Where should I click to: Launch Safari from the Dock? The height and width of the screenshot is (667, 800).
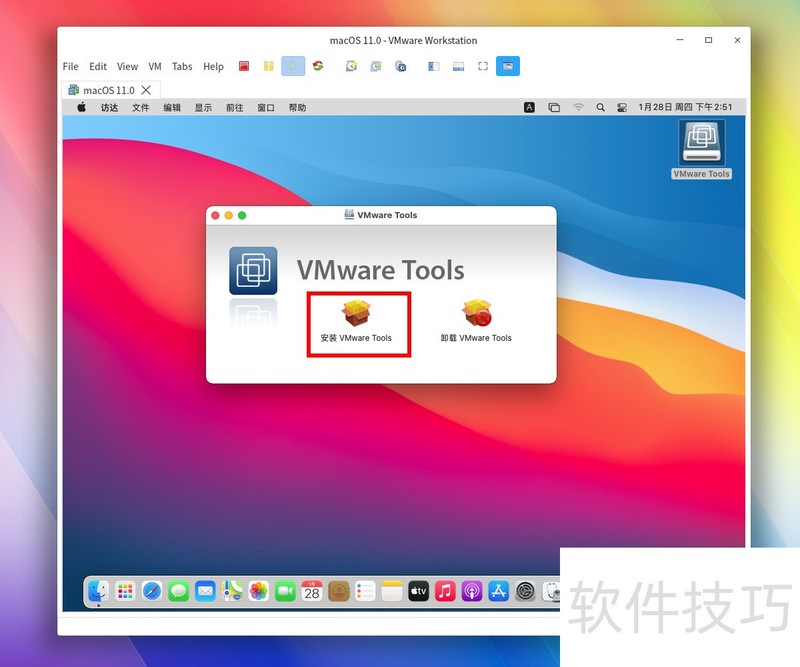coord(151,591)
